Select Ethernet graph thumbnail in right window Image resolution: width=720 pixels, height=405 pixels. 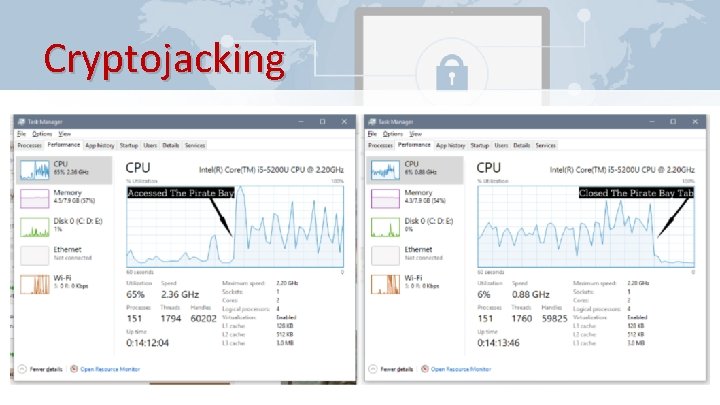click(x=385, y=255)
